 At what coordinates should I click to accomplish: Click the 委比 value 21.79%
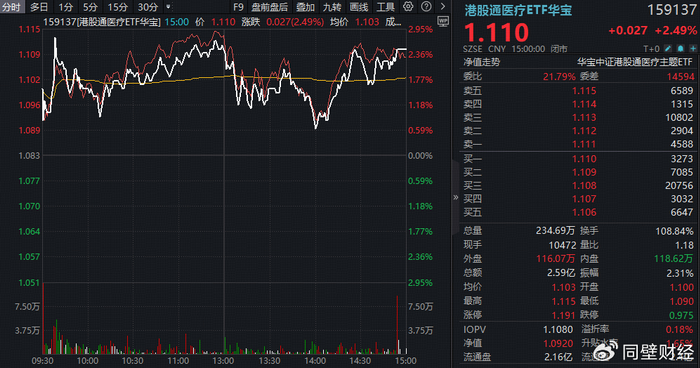pos(559,77)
